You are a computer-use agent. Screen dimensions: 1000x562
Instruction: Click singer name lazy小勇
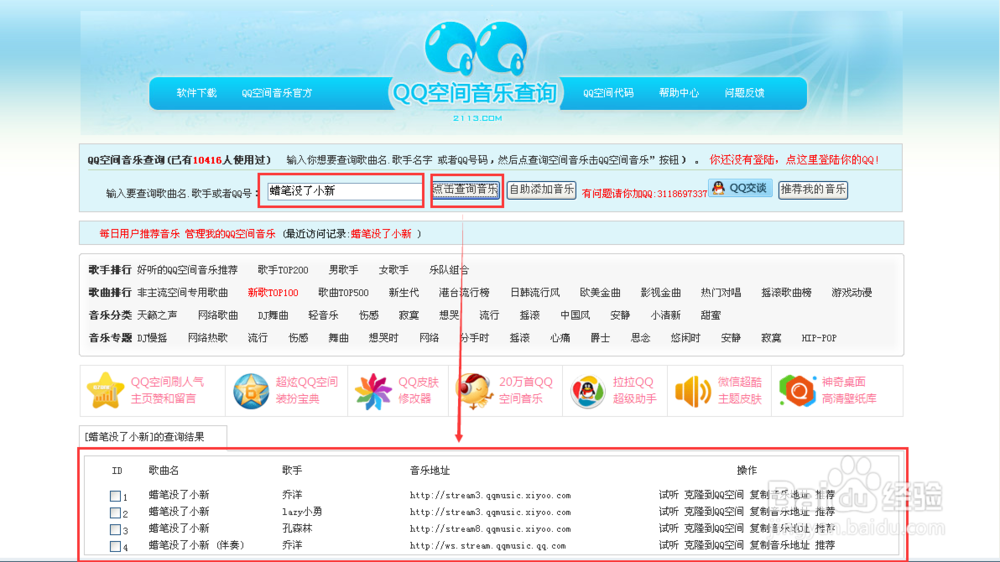[x=302, y=512]
